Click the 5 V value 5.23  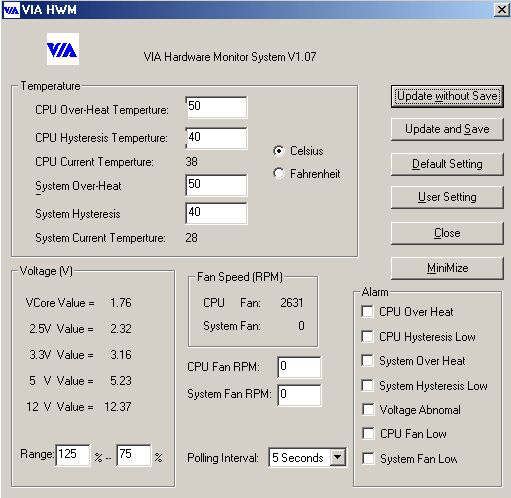[x=121, y=381]
